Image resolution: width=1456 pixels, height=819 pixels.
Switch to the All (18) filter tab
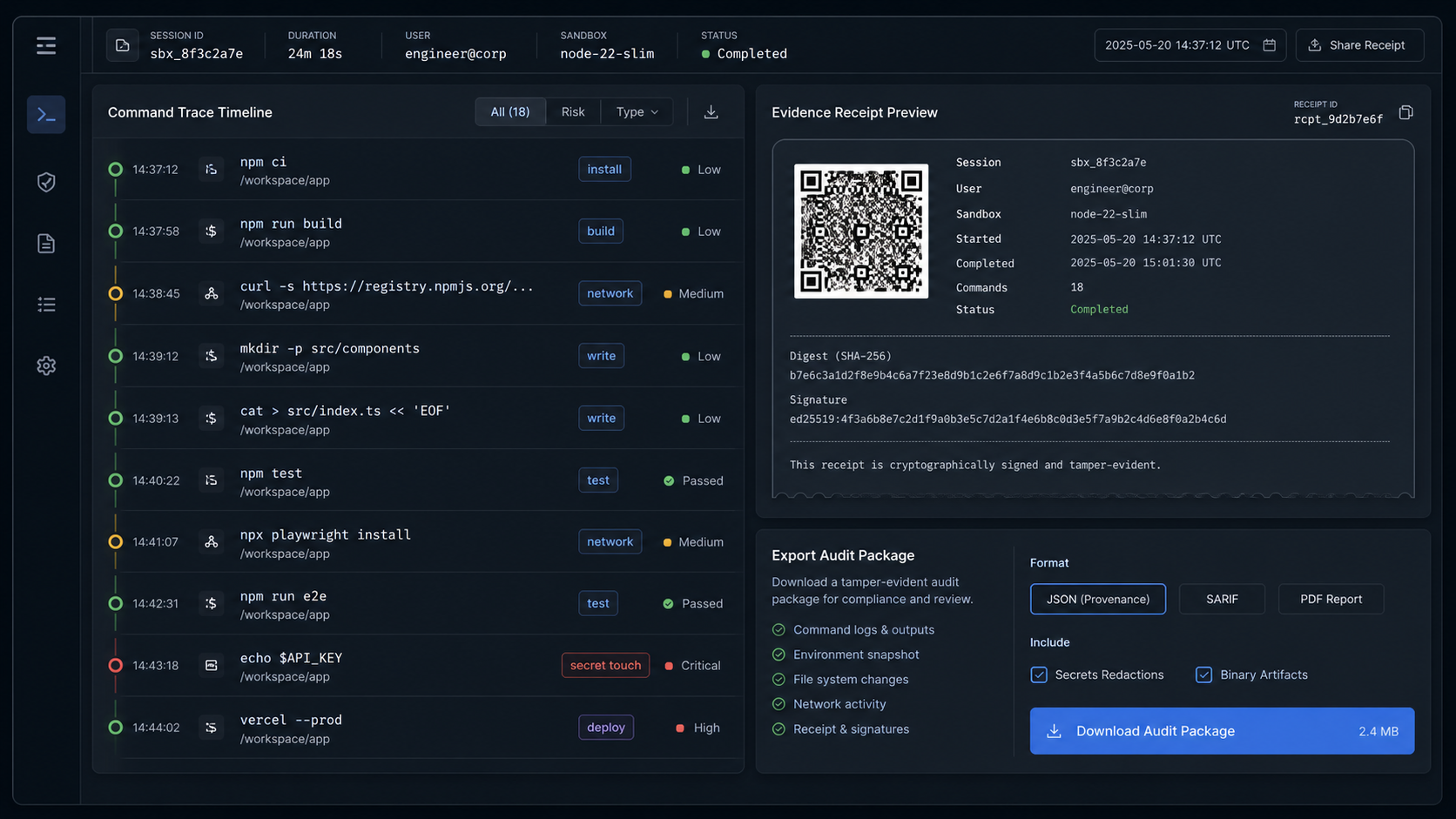[510, 111]
